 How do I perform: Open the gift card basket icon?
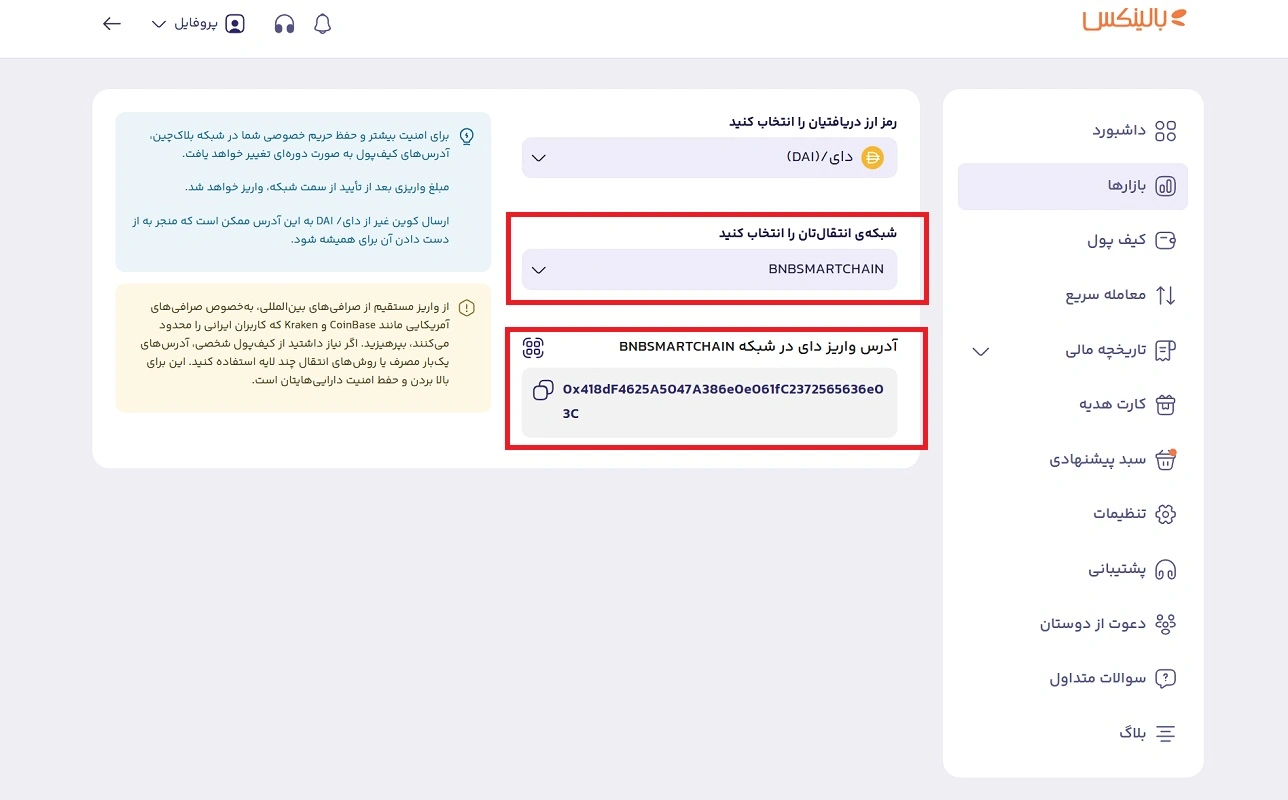pyautogui.click(x=1165, y=405)
